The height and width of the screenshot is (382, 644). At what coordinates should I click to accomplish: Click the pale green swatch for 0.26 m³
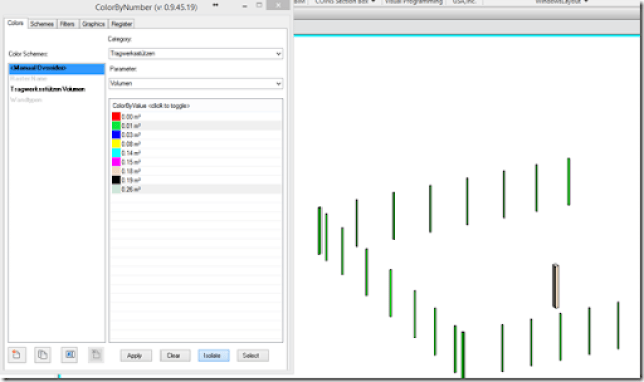116,189
